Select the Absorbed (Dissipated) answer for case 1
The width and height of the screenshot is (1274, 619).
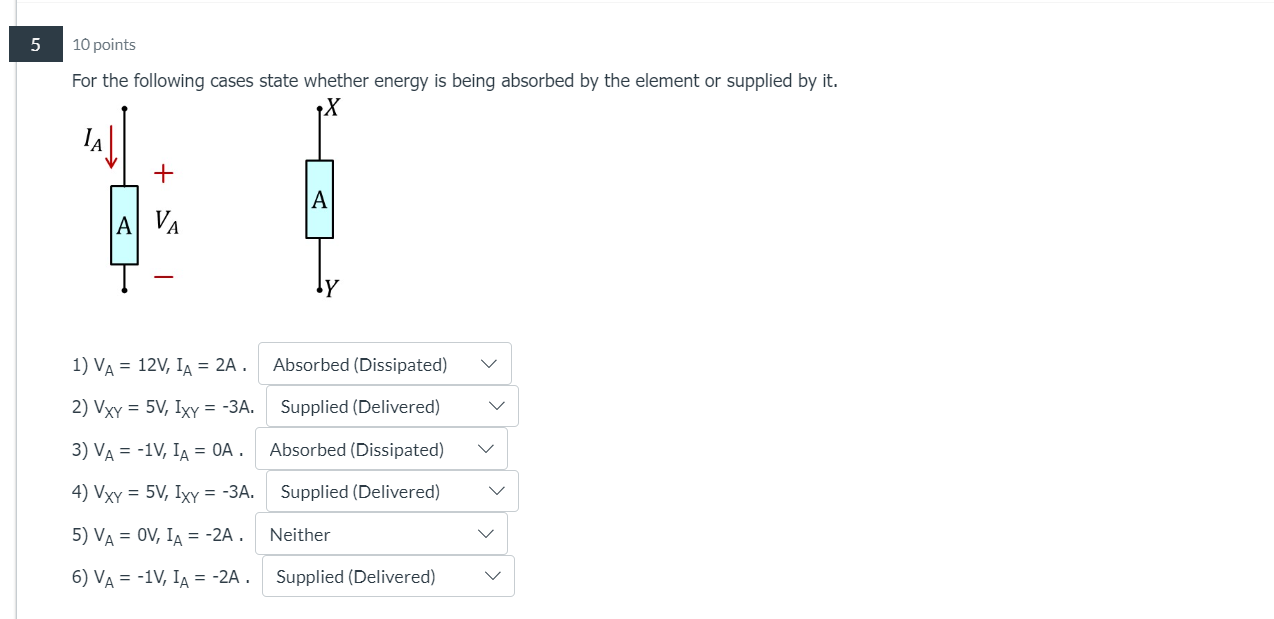point(358,364)
